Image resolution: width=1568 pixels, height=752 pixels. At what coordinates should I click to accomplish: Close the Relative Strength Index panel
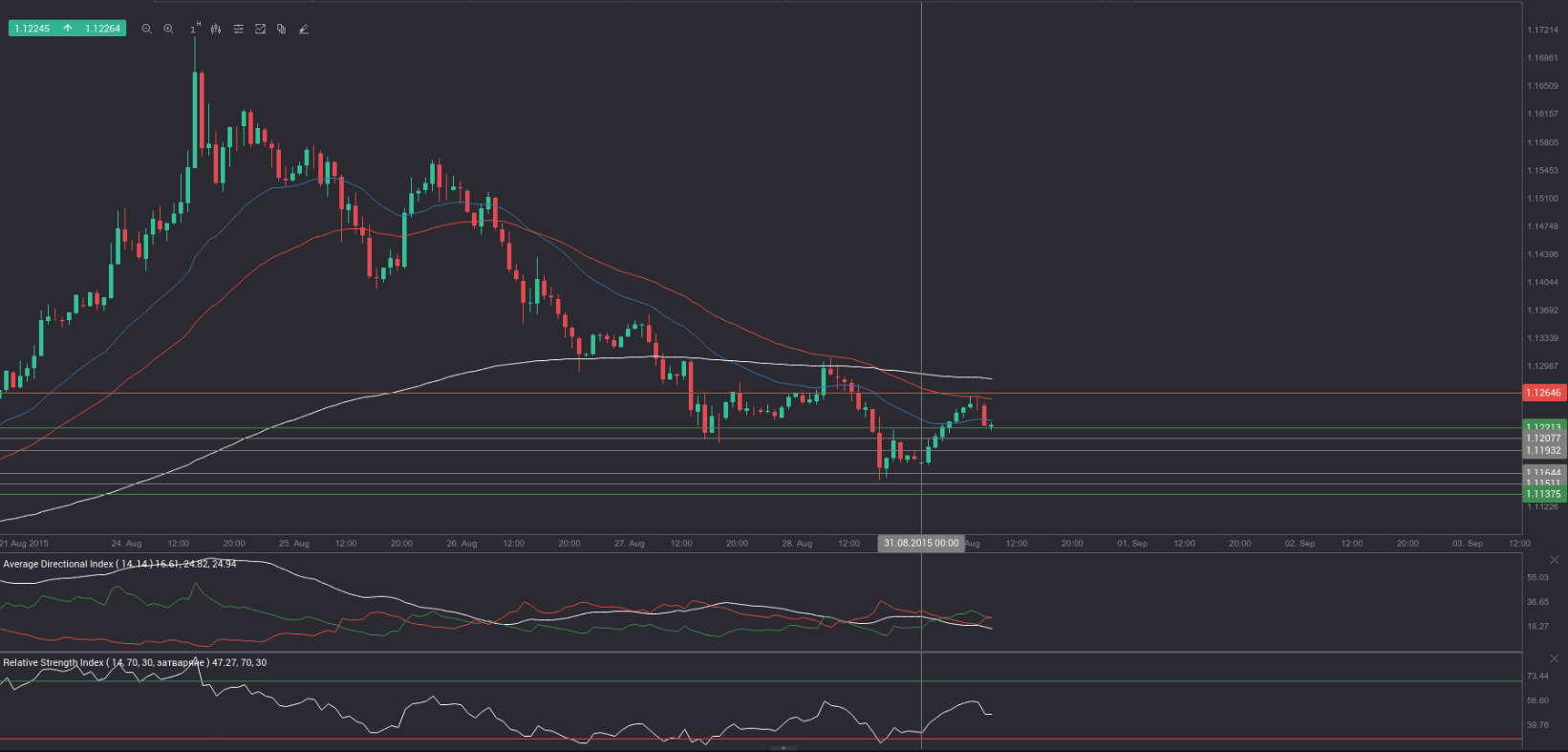1554,658
